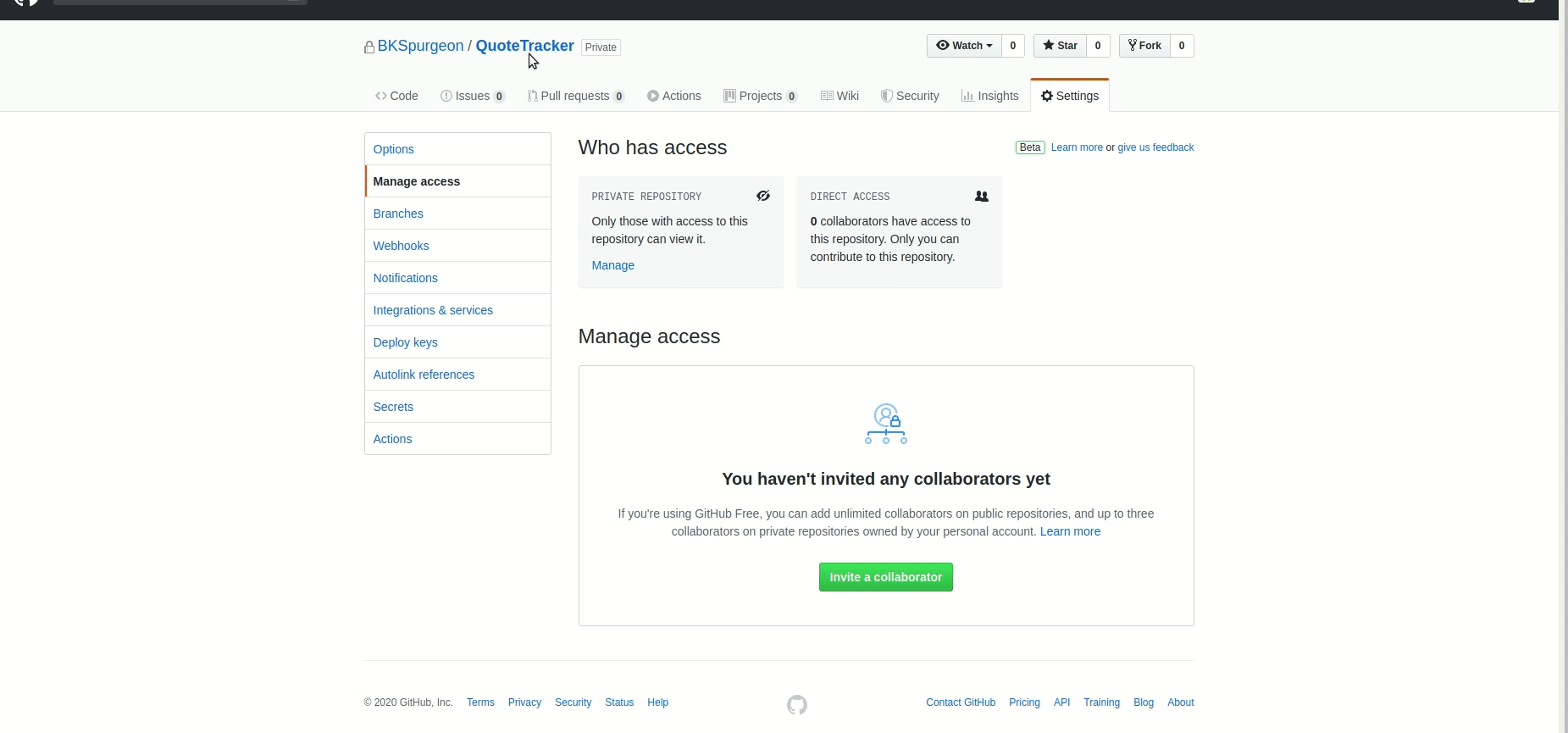Open Privacy in the footer
This screenshot has width=1568, height=733.
524,702
